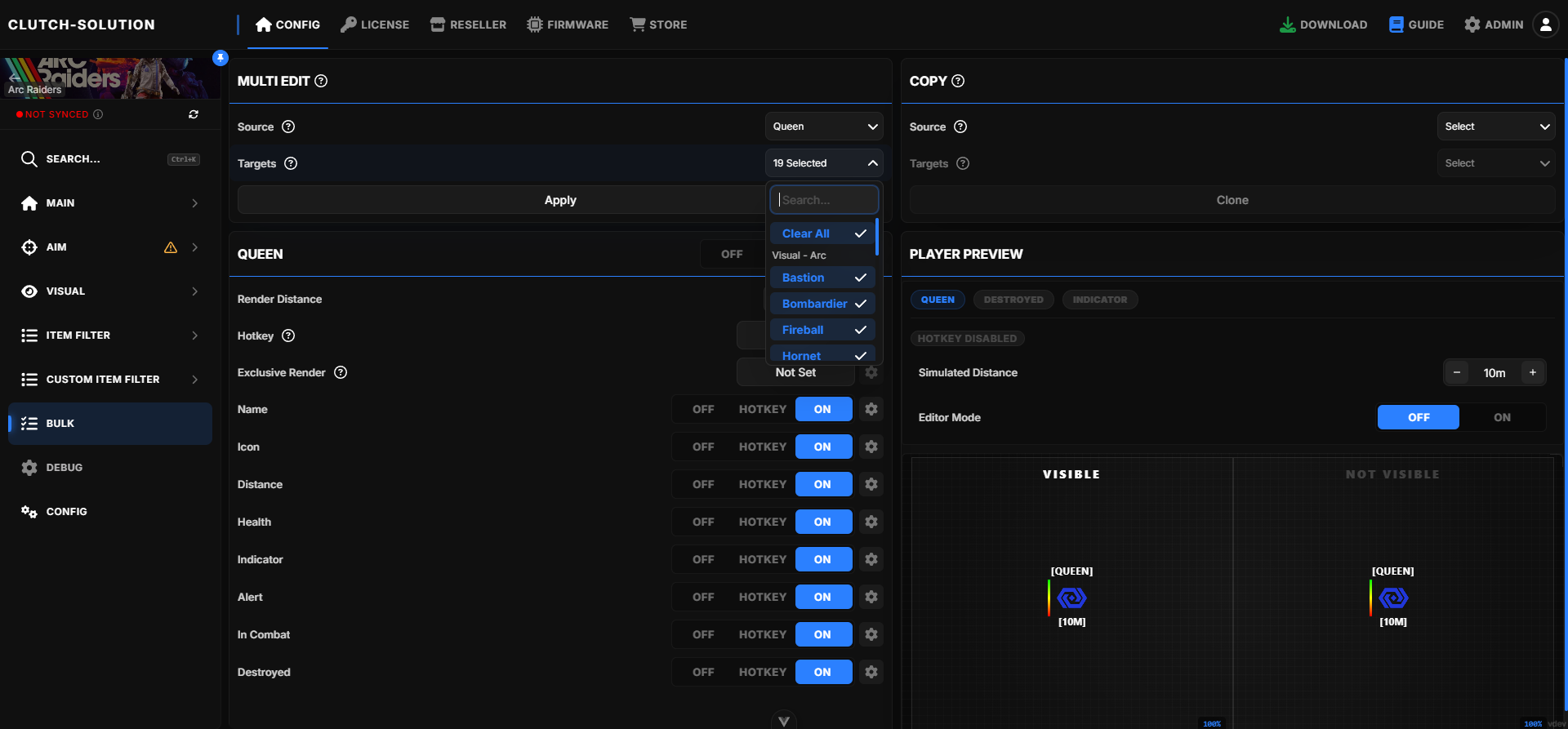Turn Editor Mode ON
The height and width of the screenshot is (729, 1568).
tap(1502, 417)
